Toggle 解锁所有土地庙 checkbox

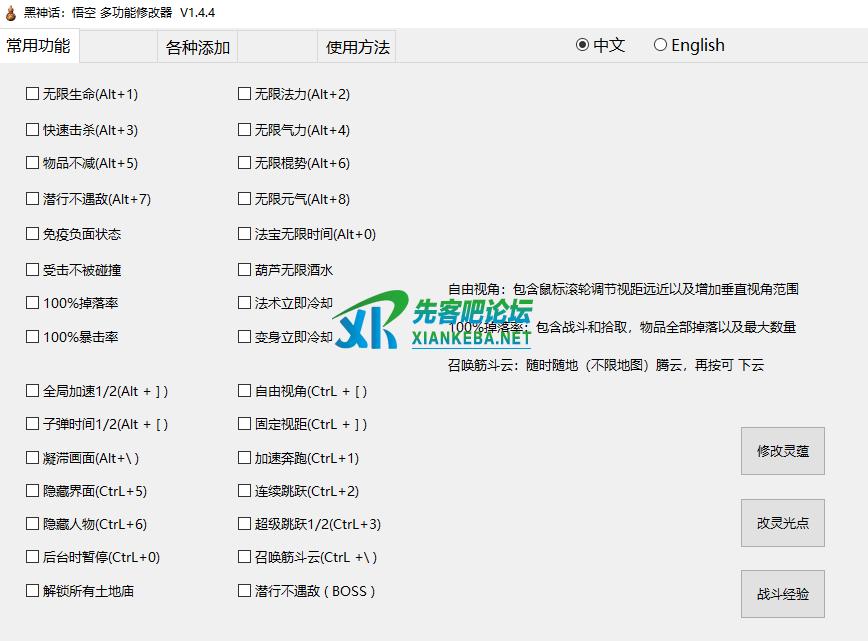(33, 591)
